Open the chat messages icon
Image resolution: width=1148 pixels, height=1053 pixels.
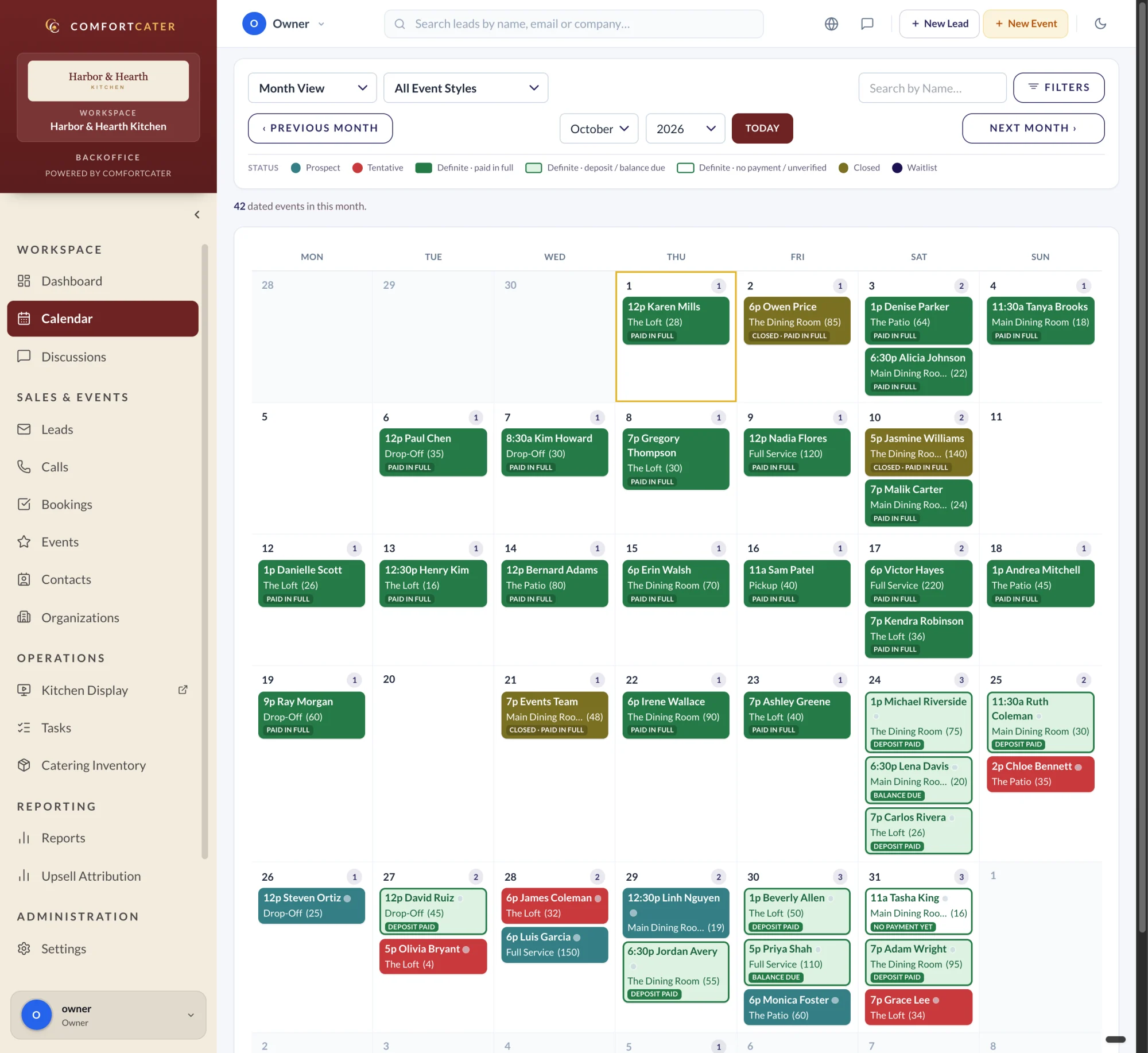(867, 24)
